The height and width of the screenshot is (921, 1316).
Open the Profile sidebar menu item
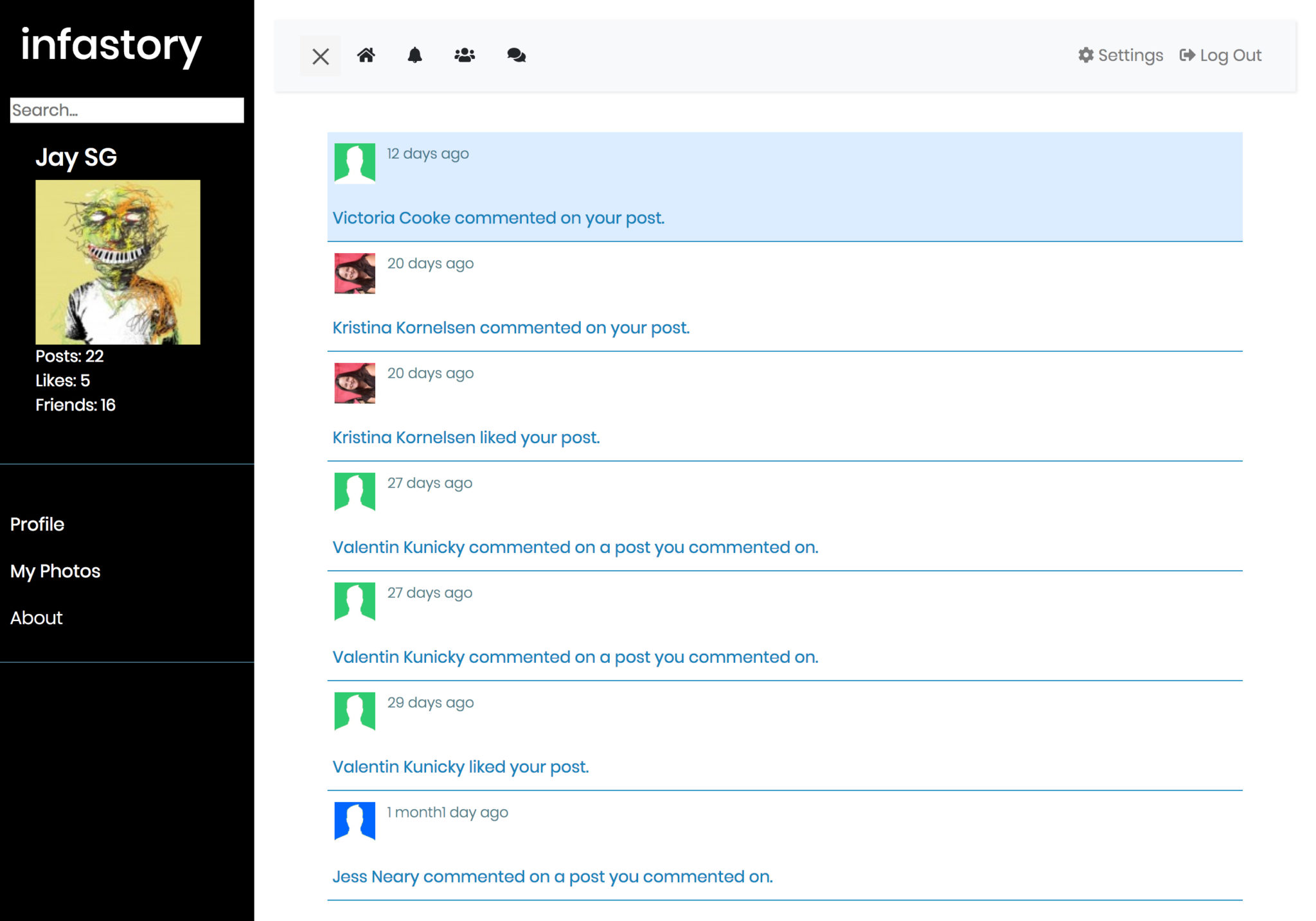(x=37, y=524)
